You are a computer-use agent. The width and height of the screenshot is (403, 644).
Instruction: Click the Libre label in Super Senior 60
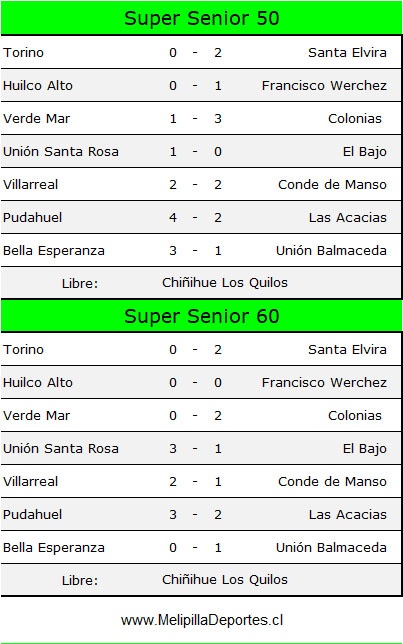coord(80,580)
